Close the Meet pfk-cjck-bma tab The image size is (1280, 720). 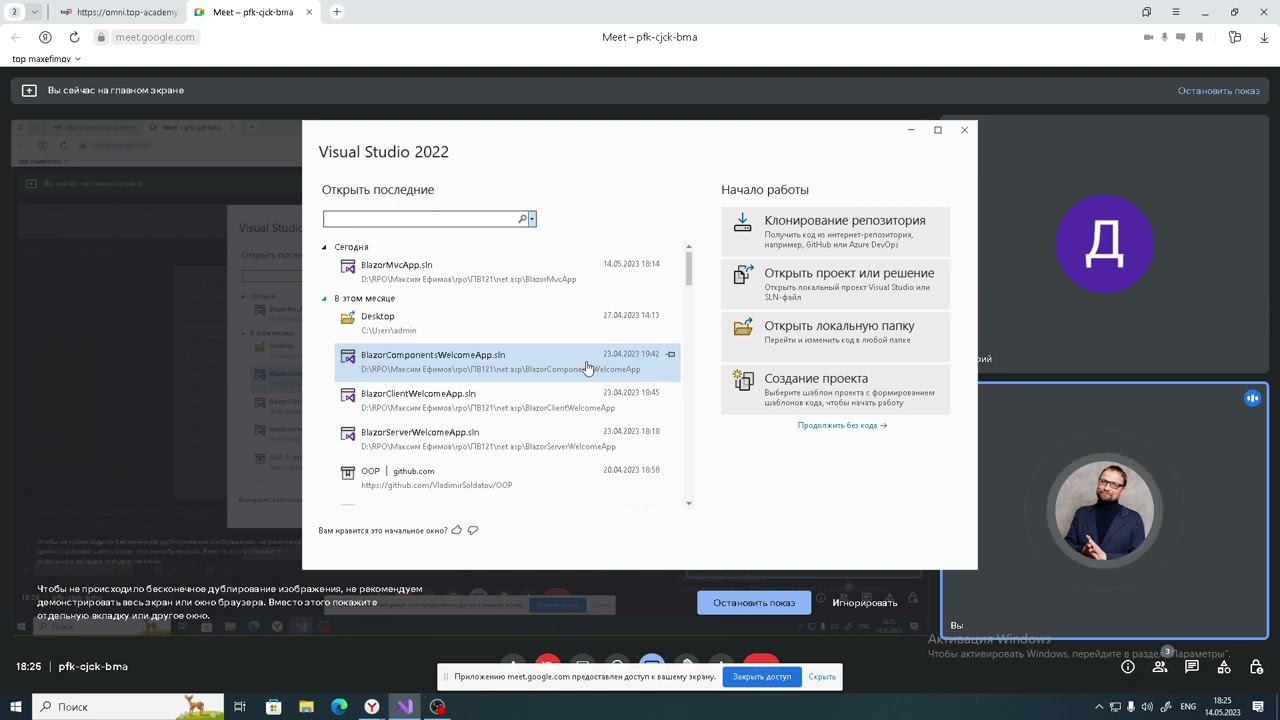click(310, 12)
